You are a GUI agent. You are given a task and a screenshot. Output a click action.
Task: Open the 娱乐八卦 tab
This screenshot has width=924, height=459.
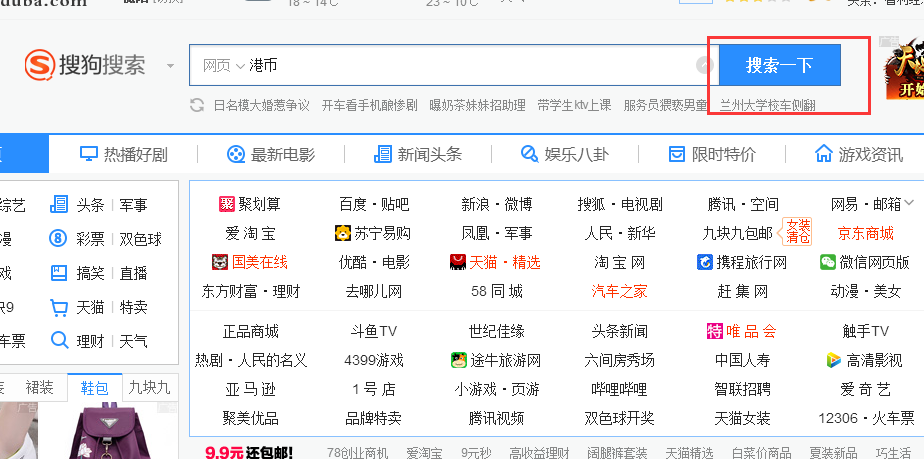pyautogui.click(x=565, y=154)
